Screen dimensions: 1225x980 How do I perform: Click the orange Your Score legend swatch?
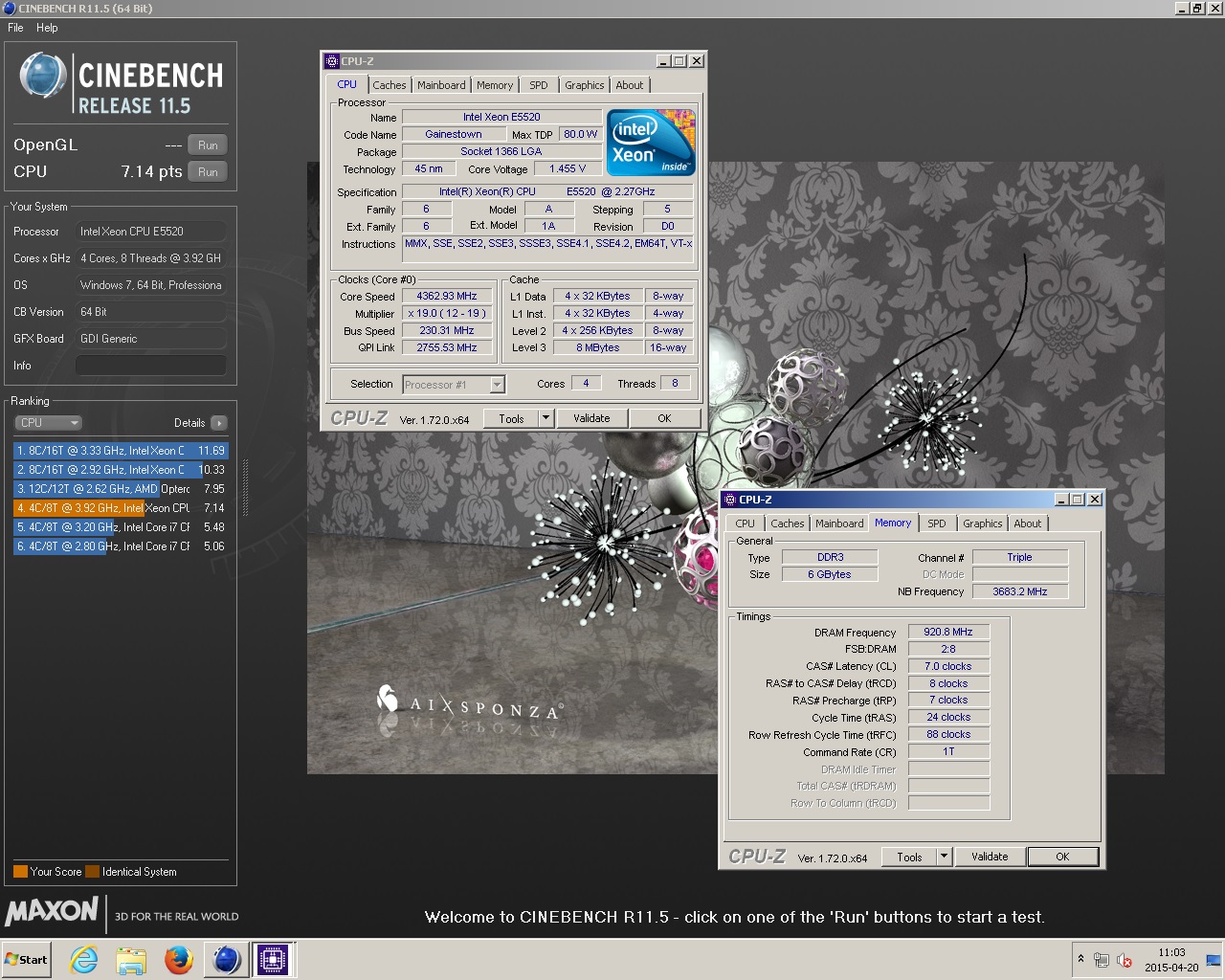click(20, 872)
